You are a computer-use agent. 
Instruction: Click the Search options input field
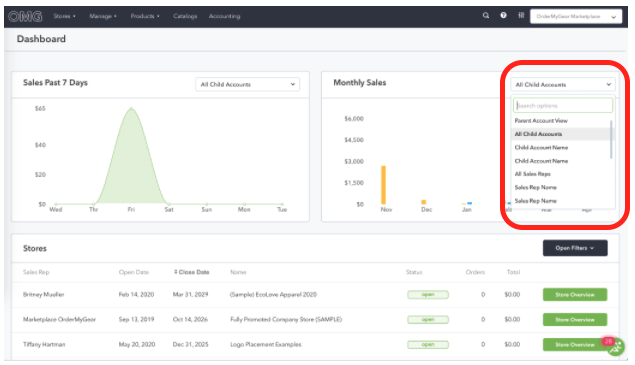point(563,106)
